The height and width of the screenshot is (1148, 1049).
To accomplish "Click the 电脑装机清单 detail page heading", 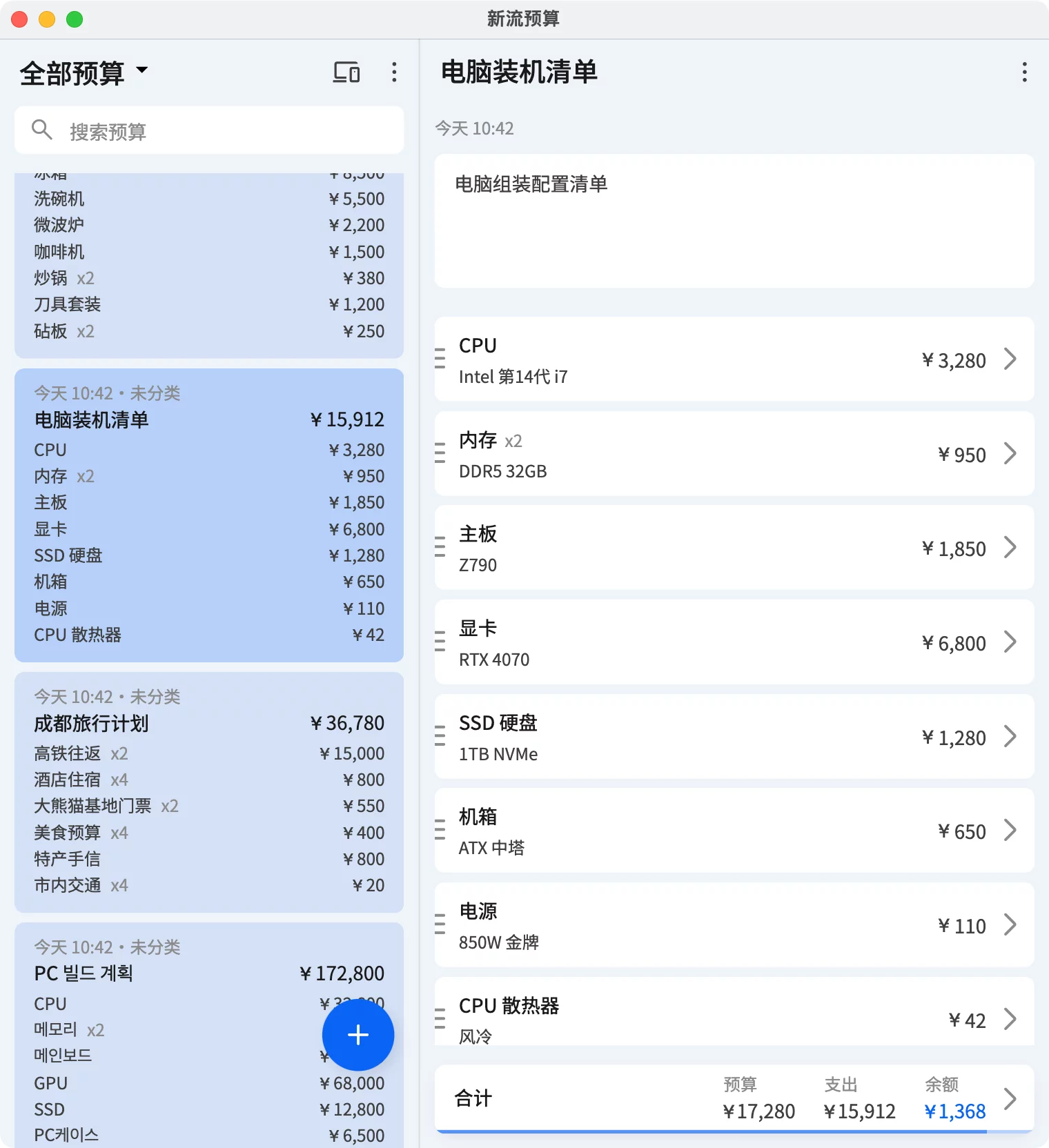I will pyautogui.click(x=519, y=72).
